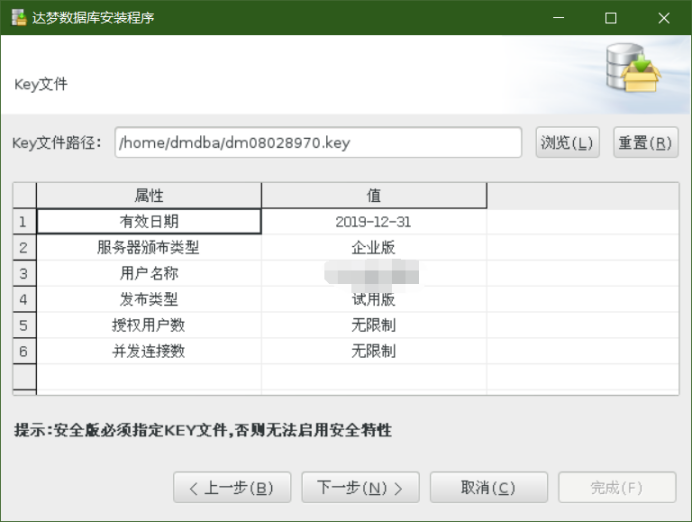Cancel installation with 取消(C) button
This screenshot has width=693, height=522.
pyautogui.click(x=489, y=488)
